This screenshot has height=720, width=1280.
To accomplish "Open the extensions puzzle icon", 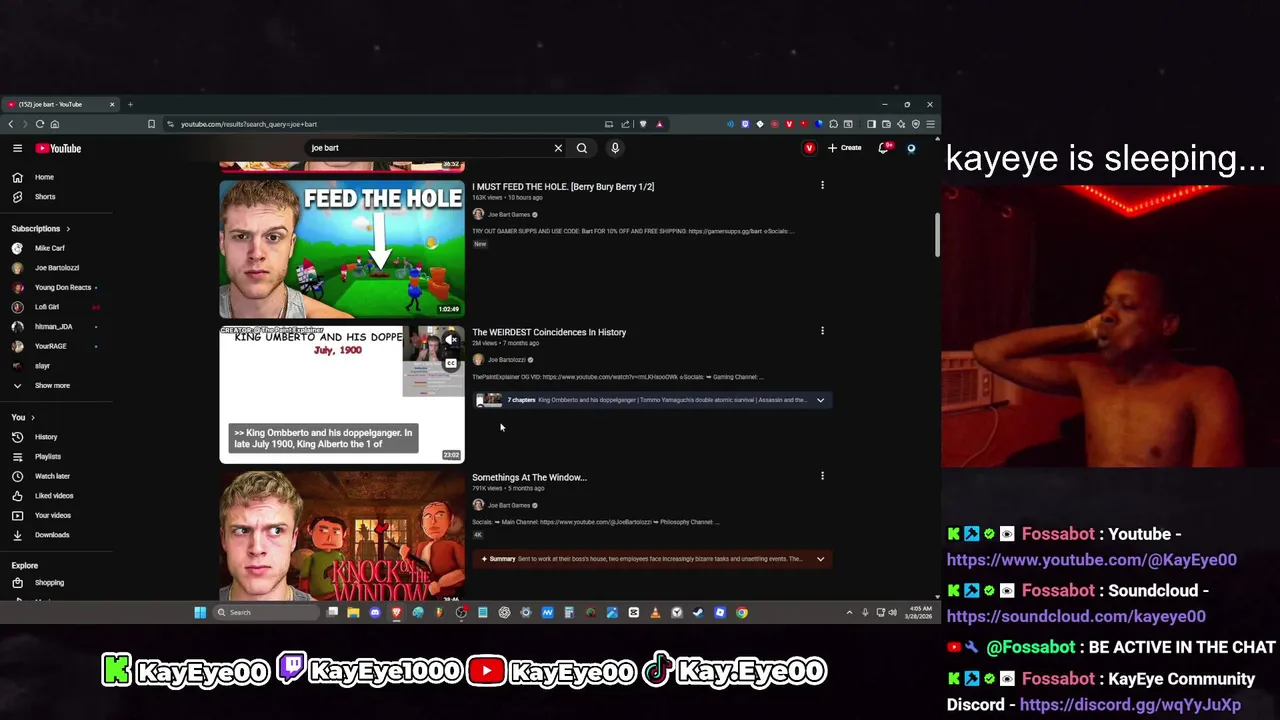I will pos(833,124).
